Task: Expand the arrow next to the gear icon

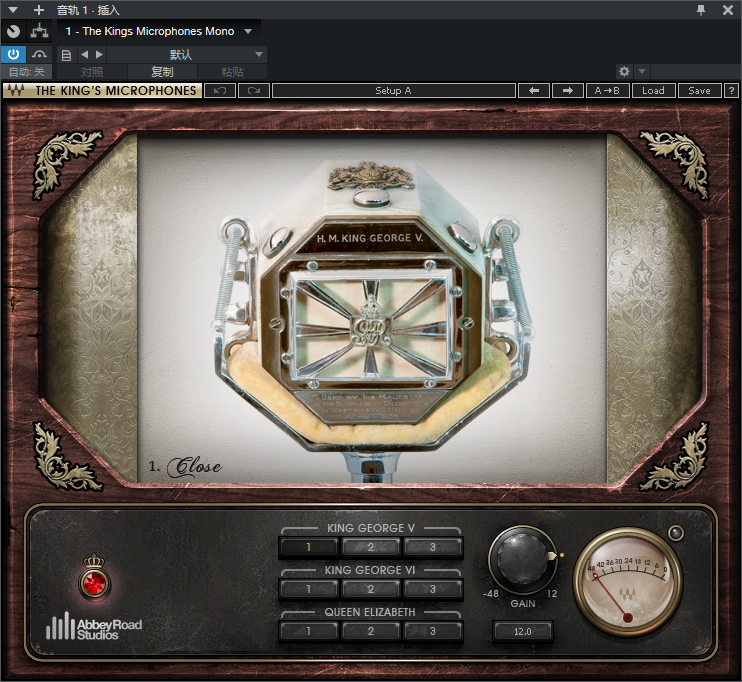Action: point(642,71)
